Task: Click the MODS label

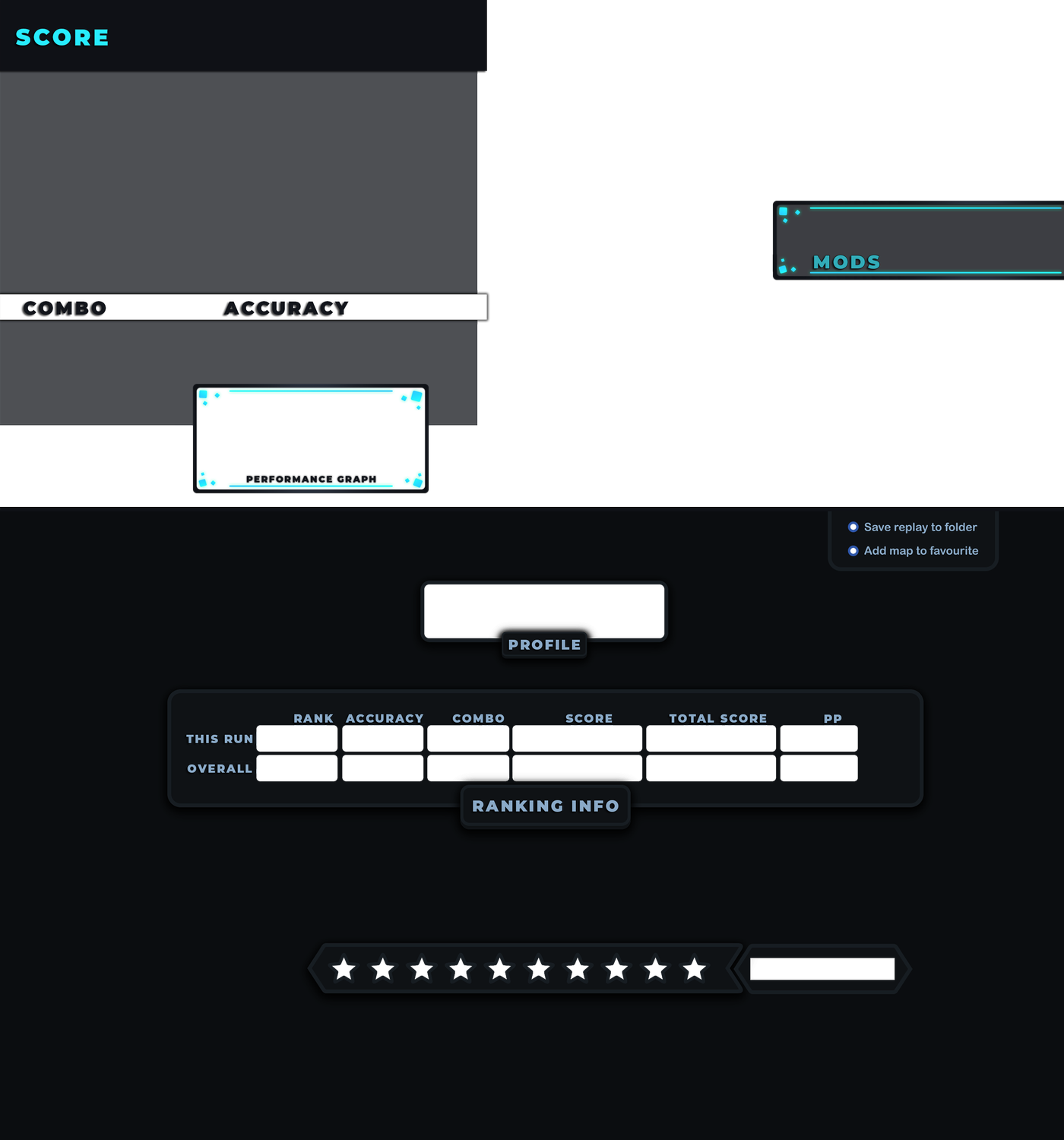Action: [846, 262]
